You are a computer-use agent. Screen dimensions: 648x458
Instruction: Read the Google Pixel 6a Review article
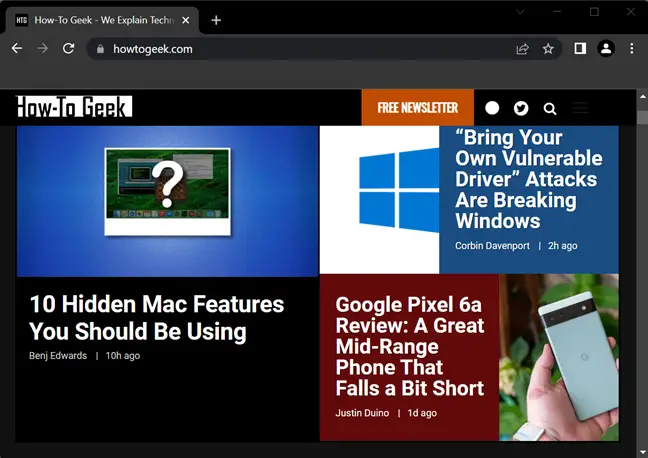point(410,346)
